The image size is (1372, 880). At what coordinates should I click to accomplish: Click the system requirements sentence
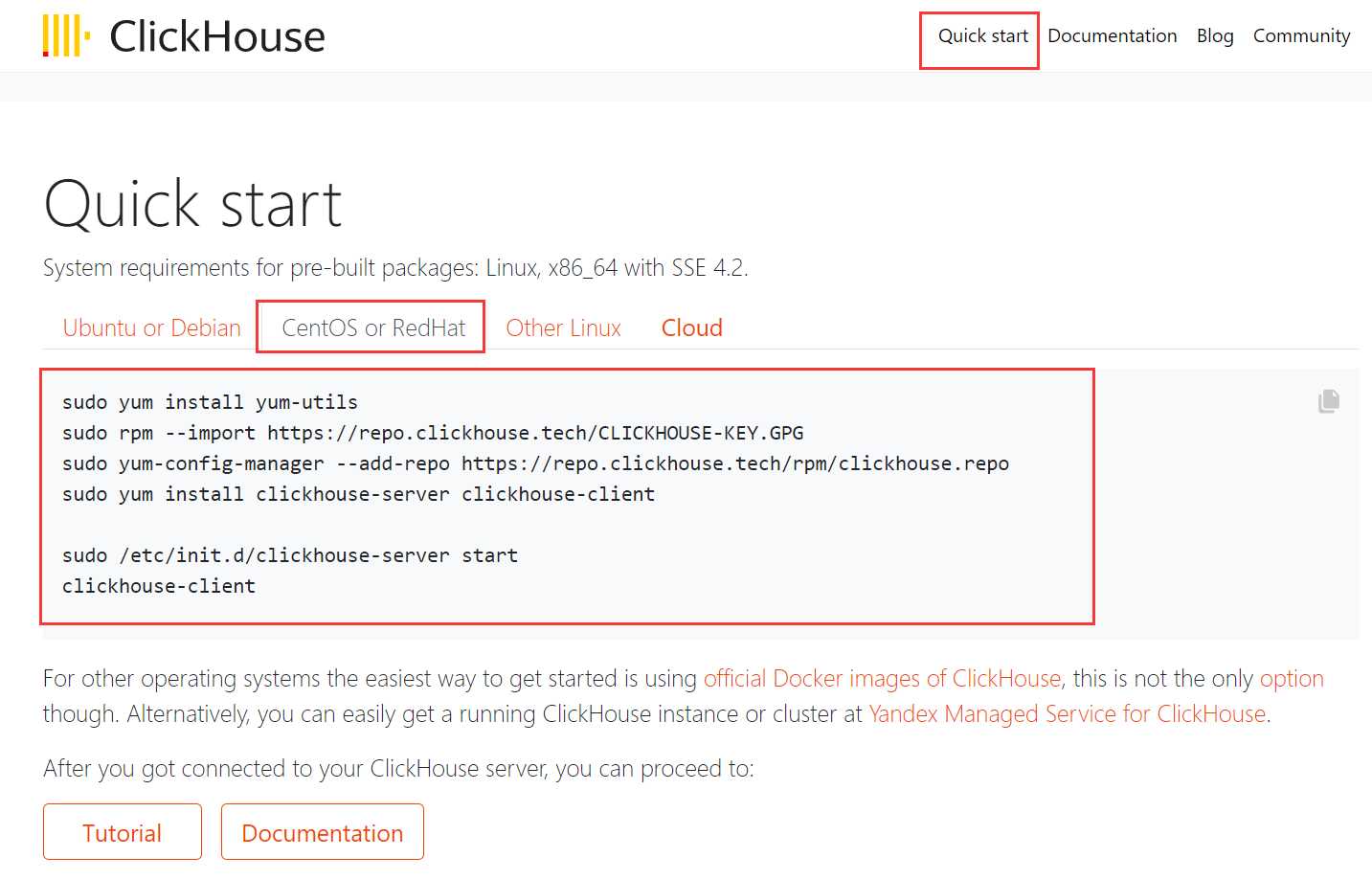click(395, 267)
